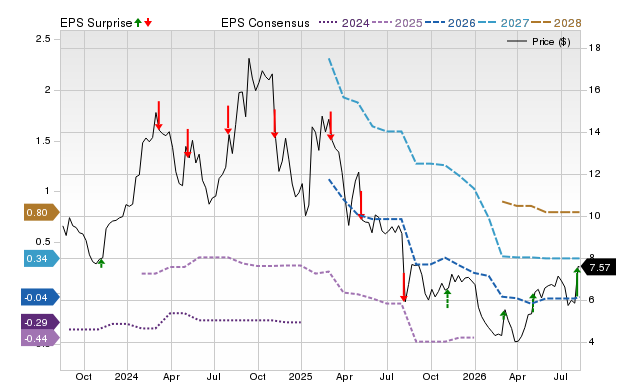
Task: Click the 12 label on the price axis
Action: 595,174
